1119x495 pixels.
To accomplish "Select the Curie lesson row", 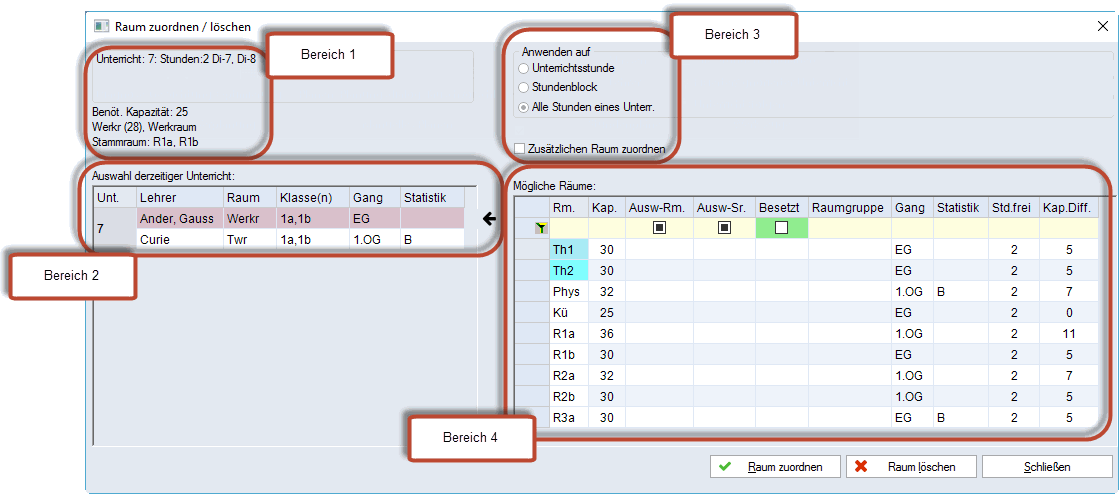I will pos(300,239).
